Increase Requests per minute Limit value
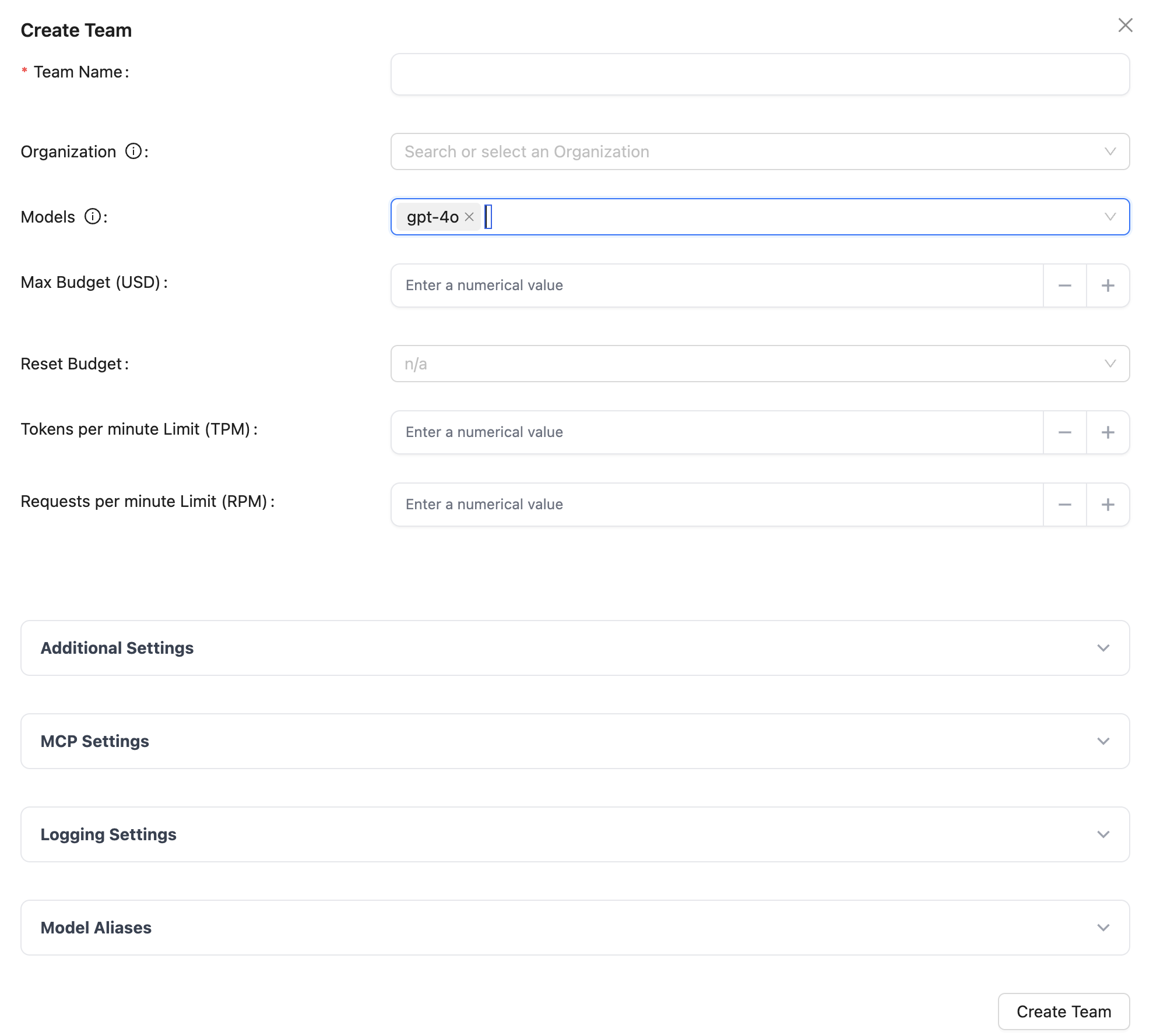The image size is (1153, 1036). [x=1108, y=505]
